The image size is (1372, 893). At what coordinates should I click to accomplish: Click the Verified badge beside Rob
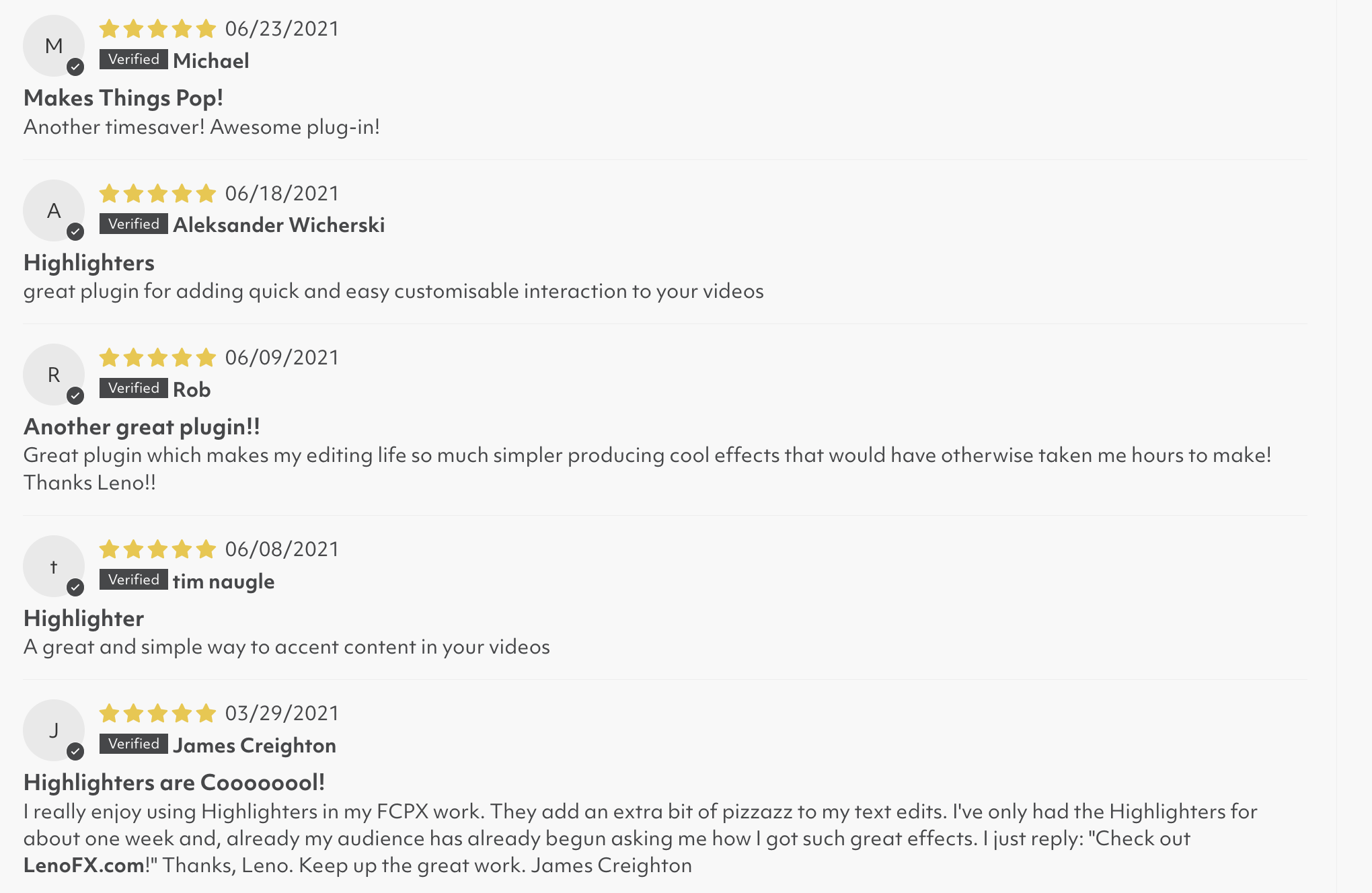(x=133, y=388)
